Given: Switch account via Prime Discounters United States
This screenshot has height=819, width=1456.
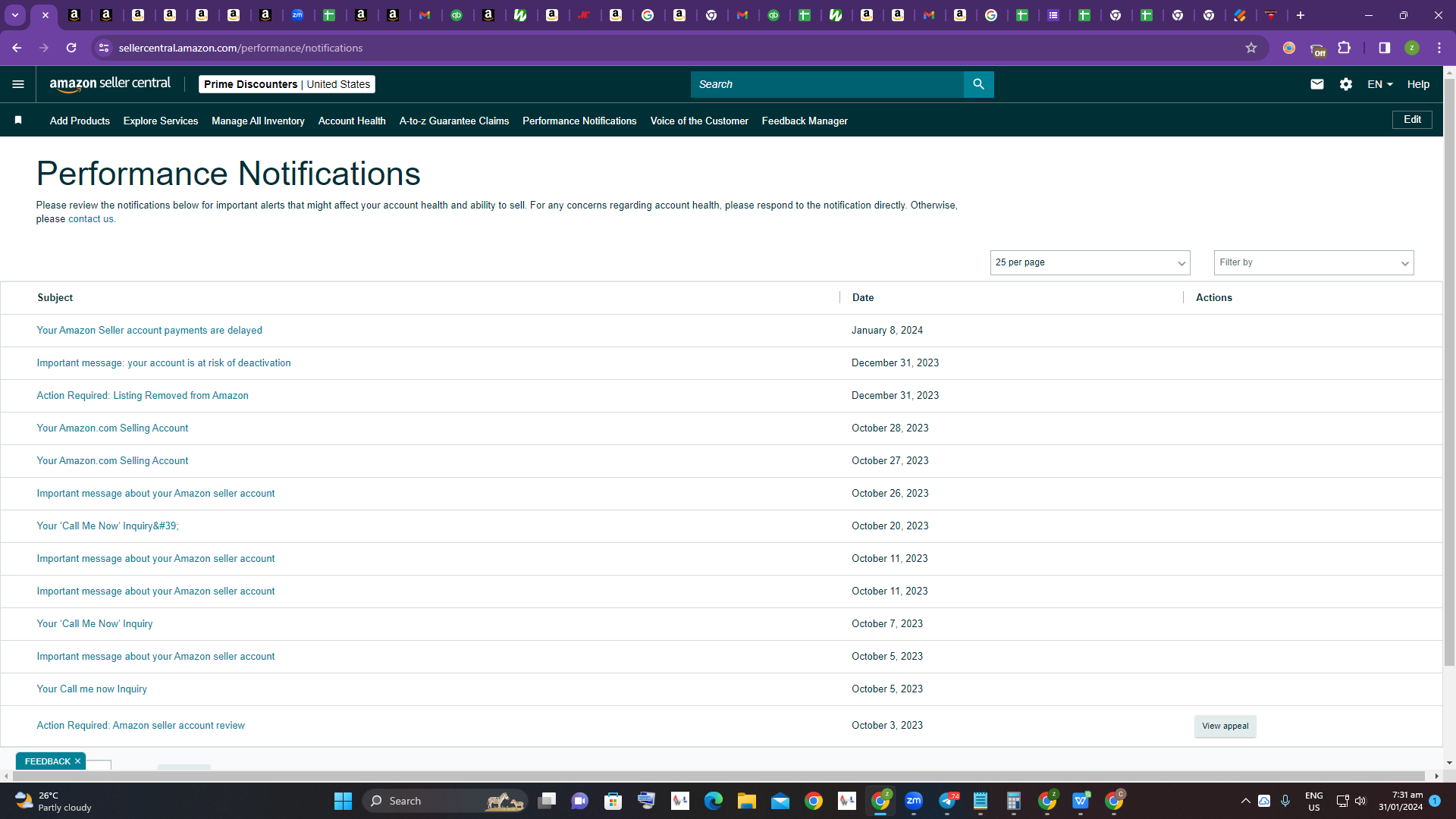Looking at the screenshot, I should (x=287, y=84).
